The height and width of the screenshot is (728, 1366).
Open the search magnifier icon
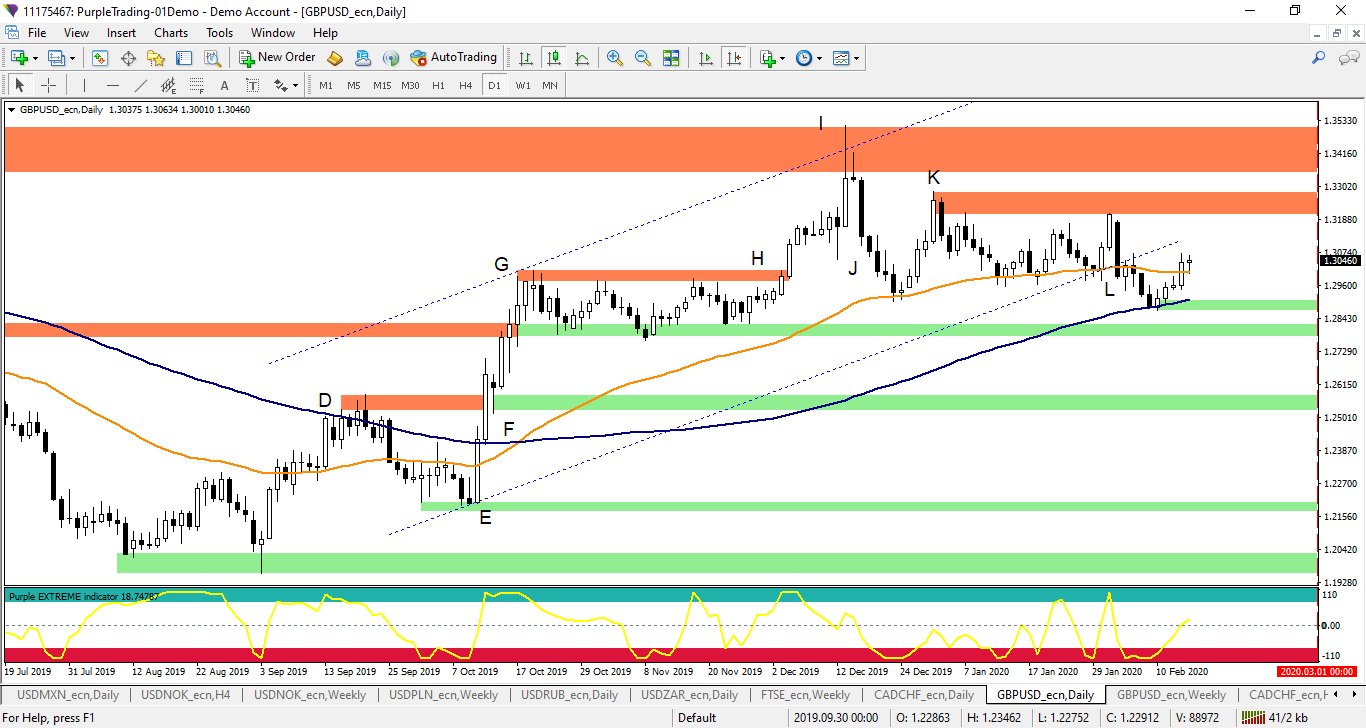pos(1319,58)
